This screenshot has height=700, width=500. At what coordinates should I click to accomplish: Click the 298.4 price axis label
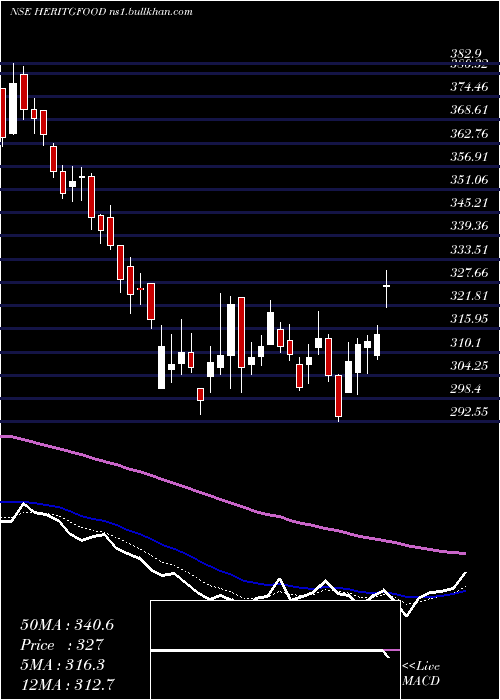pos(466,389)
